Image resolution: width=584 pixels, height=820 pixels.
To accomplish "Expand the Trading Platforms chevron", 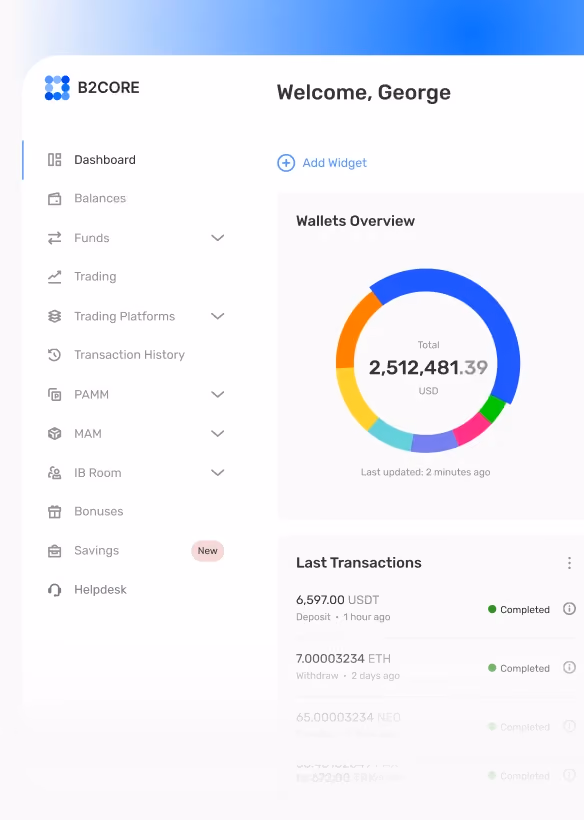I will [217, 316].
